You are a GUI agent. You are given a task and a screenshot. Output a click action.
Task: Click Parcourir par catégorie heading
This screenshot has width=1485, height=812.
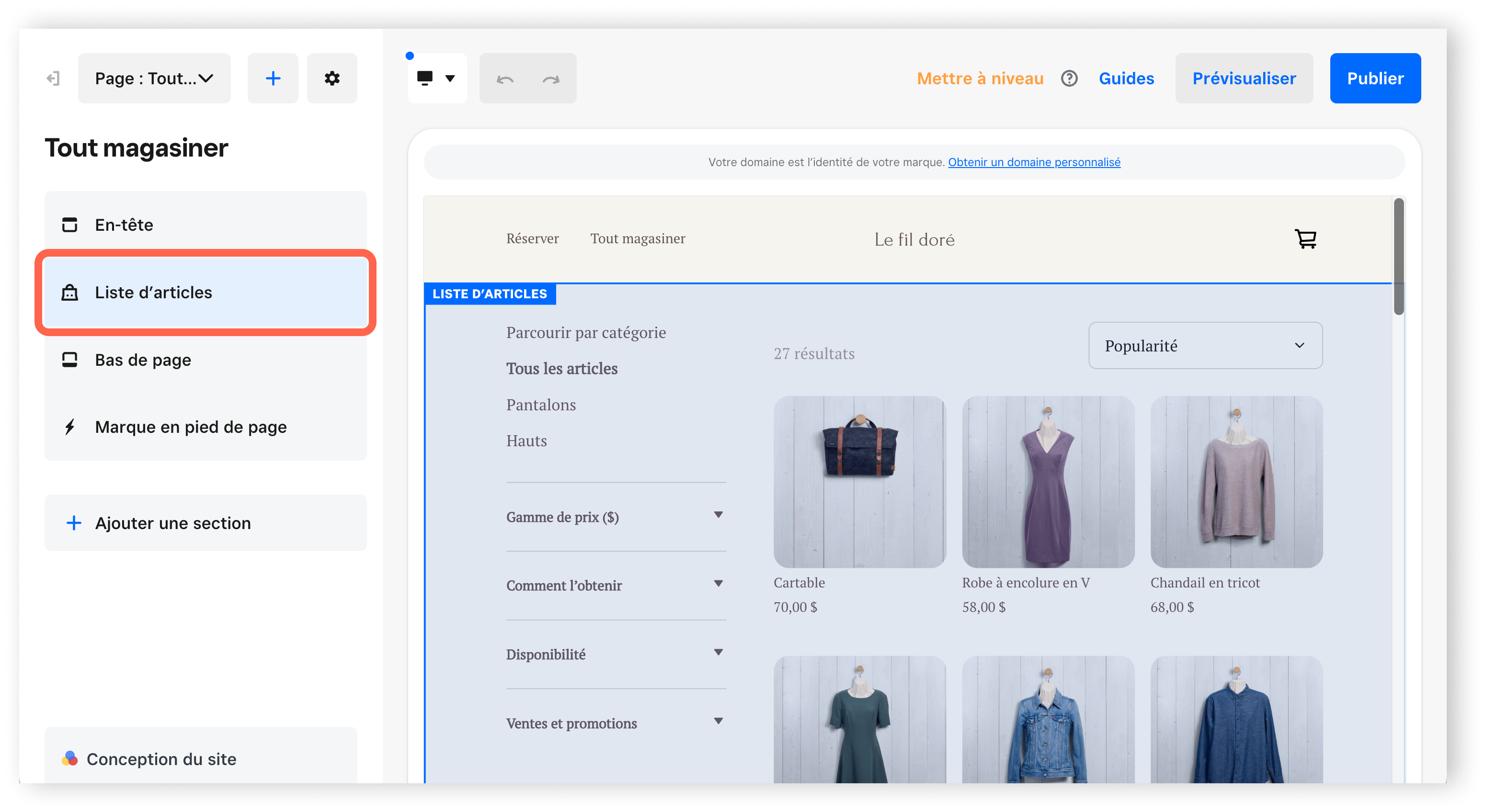click(586, 333)
